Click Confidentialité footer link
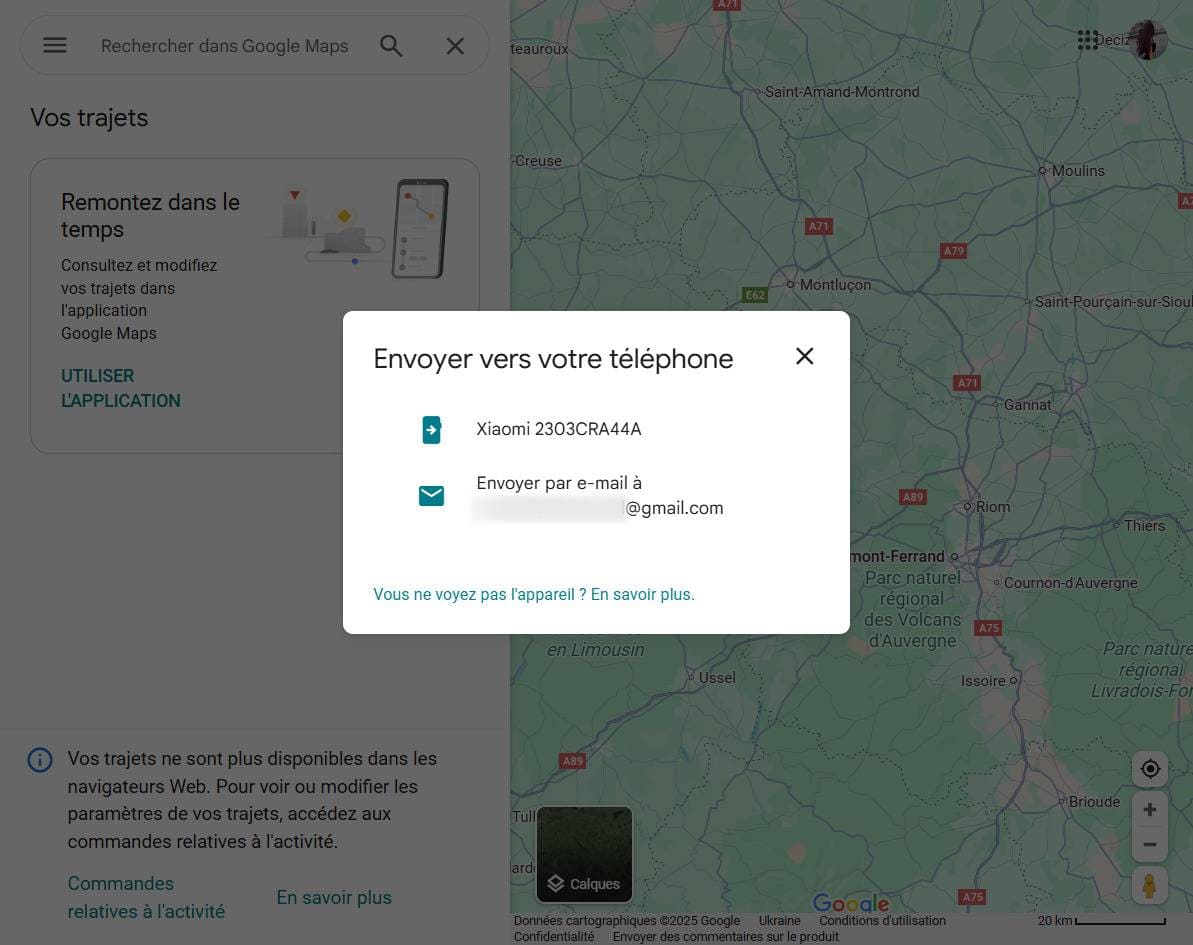The width and height of the screenshot is (1193, 945). click(554, 937)
